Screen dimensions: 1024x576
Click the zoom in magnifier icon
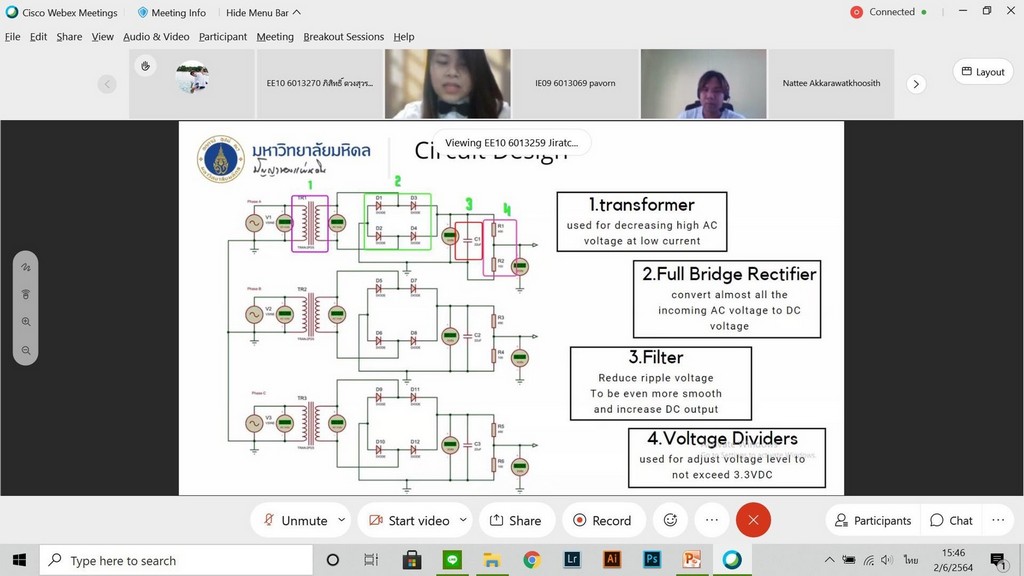[x=26, y=323]
